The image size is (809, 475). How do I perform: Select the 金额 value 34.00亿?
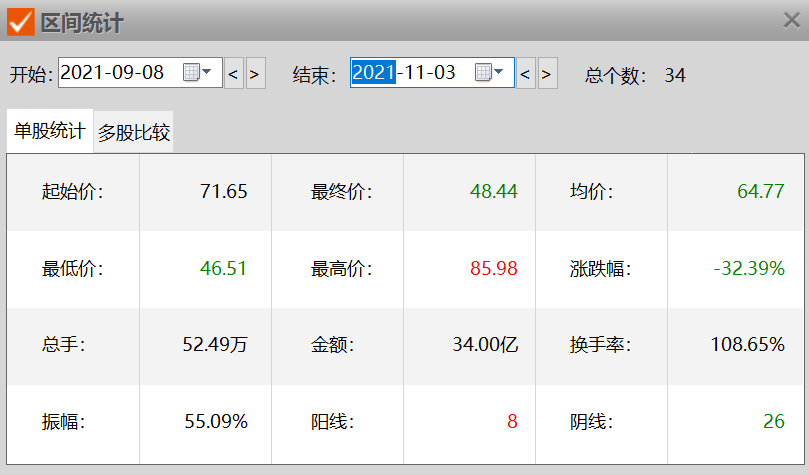pyautogui.click(x=486, y=344)
